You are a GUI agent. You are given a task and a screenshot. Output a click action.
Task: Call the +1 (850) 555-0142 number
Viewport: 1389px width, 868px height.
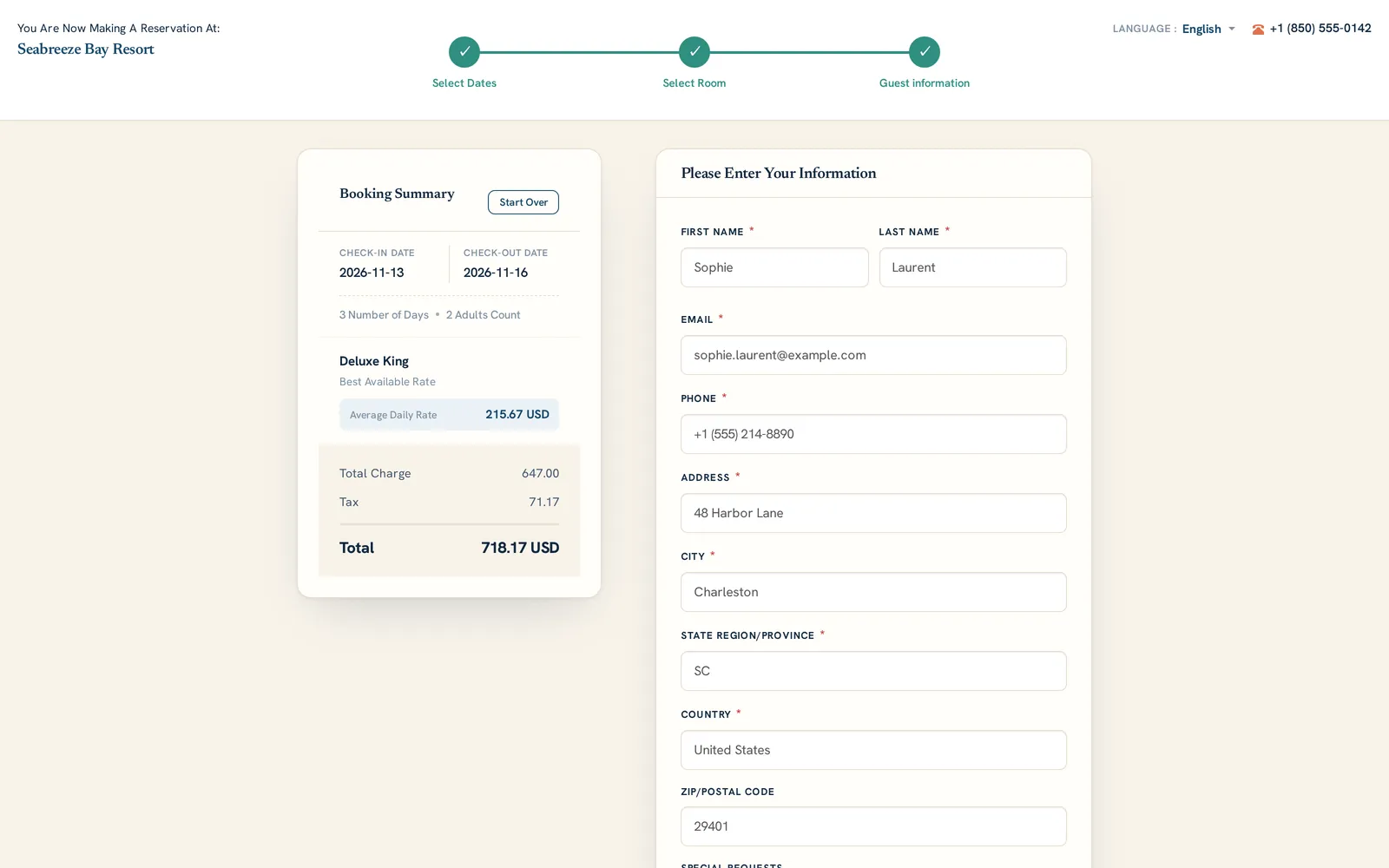click(1320, 29)
